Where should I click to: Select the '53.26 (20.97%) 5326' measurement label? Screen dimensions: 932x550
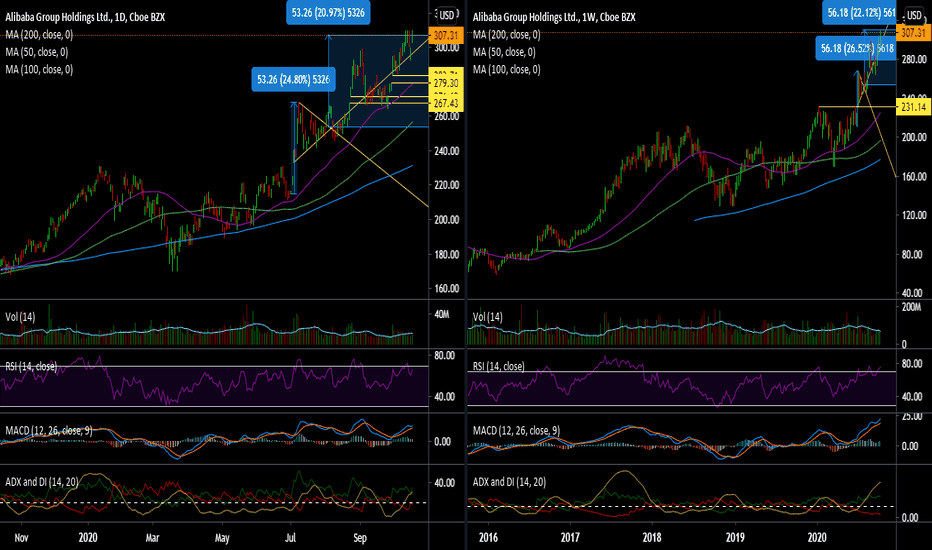tap(328, 12)
